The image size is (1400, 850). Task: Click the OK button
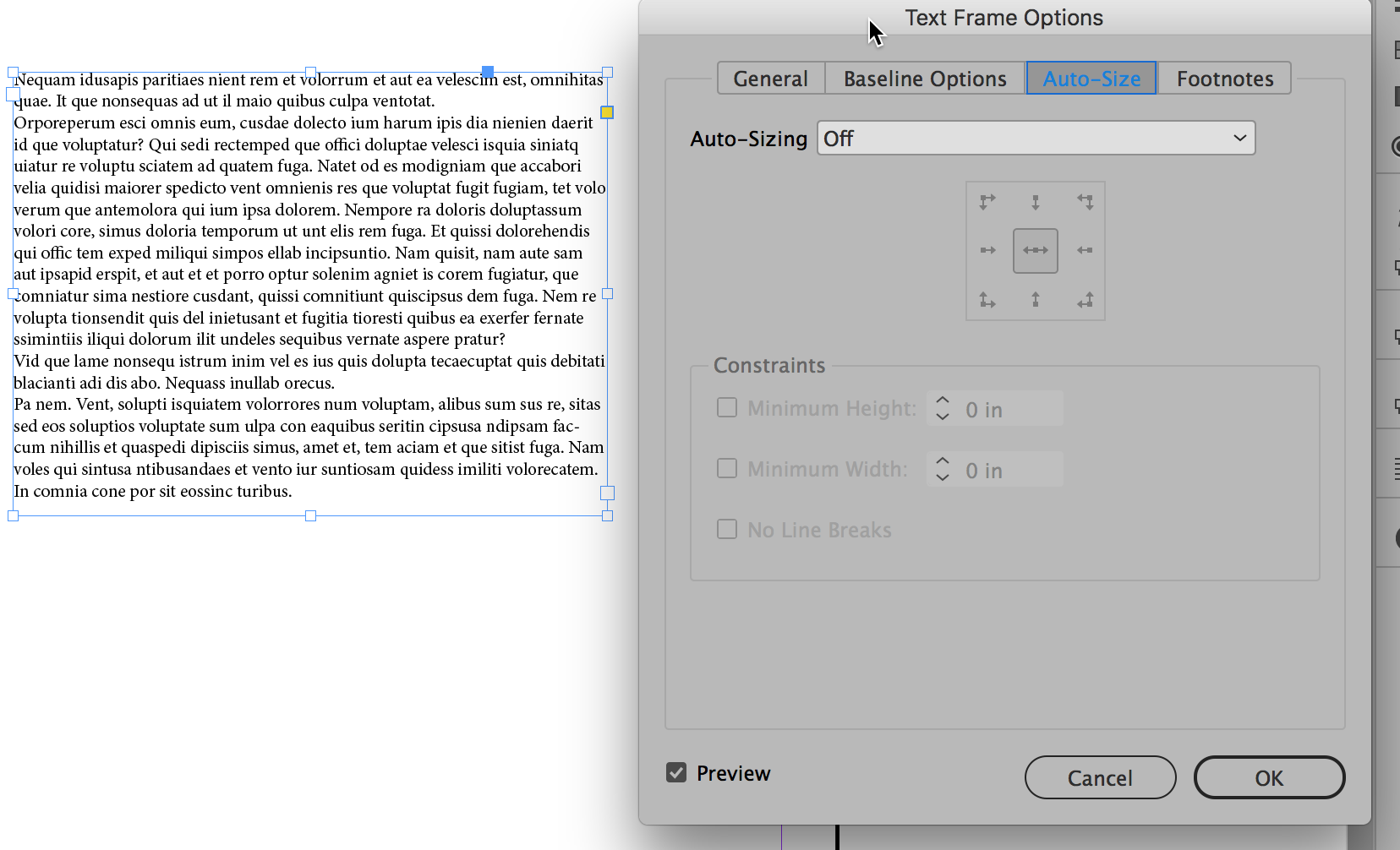point(1268,777)
